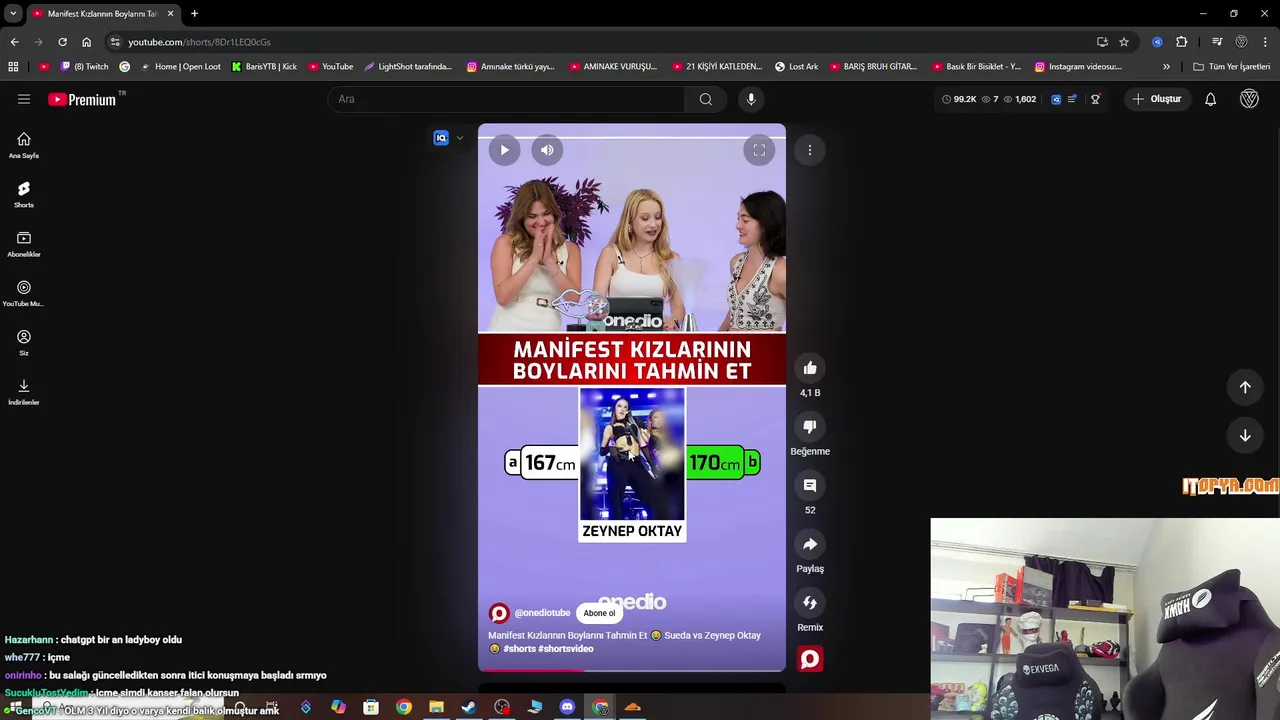This screenshot has width=1280, height=720.
Task: Open the BarisYTB | Kick bookmark
Action: pos(264,67)
